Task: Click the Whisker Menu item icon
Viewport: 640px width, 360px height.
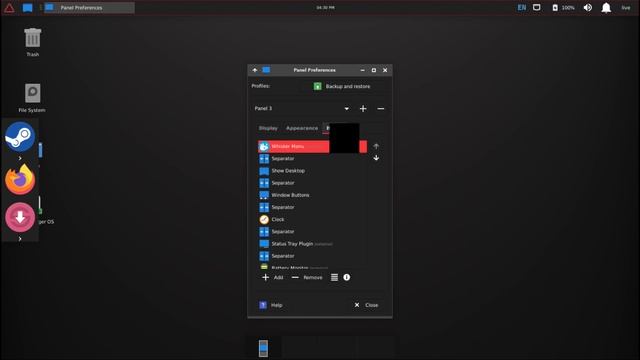Action: pyautogui.click(x=264, y=146)
